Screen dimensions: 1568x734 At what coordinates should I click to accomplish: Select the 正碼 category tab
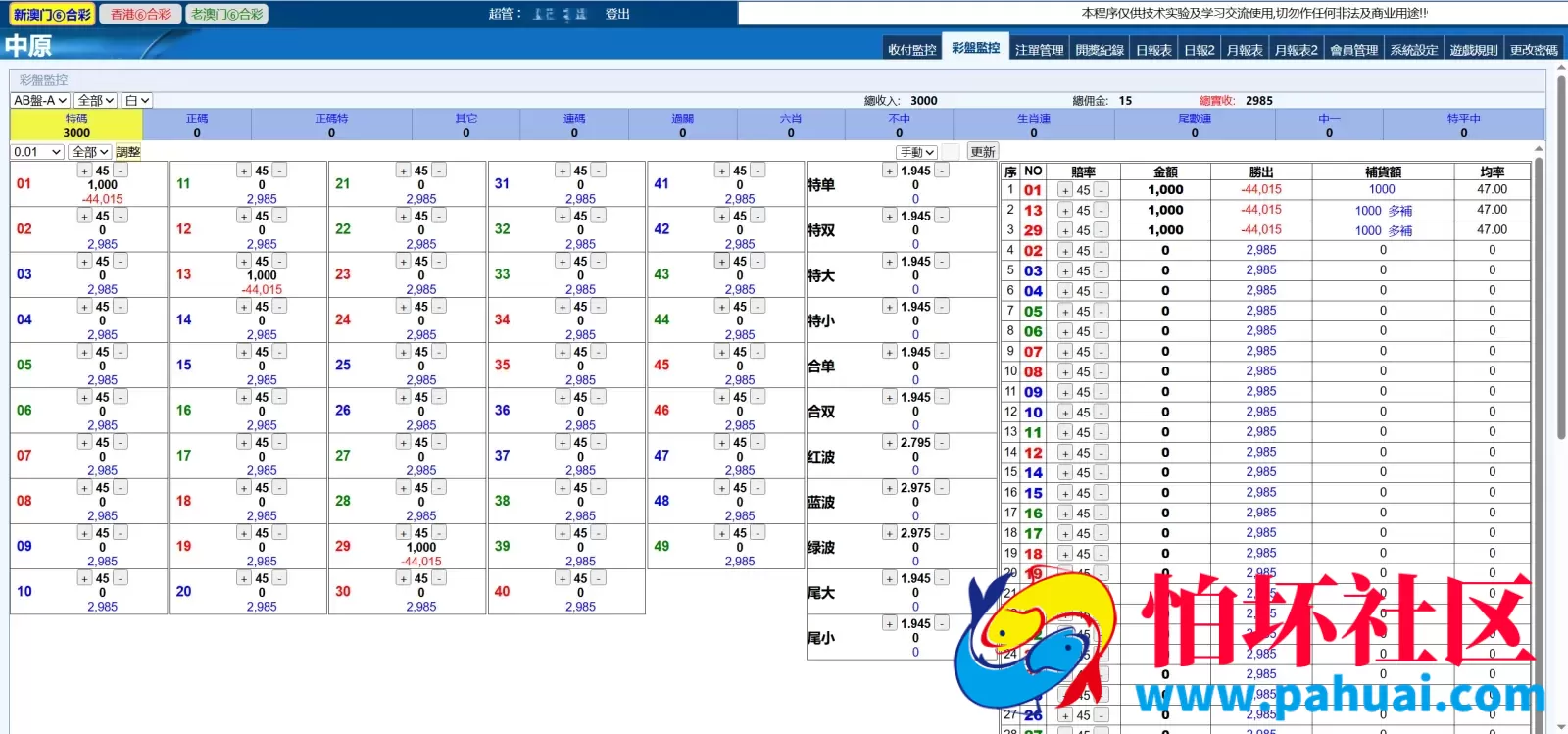[197, 124]
